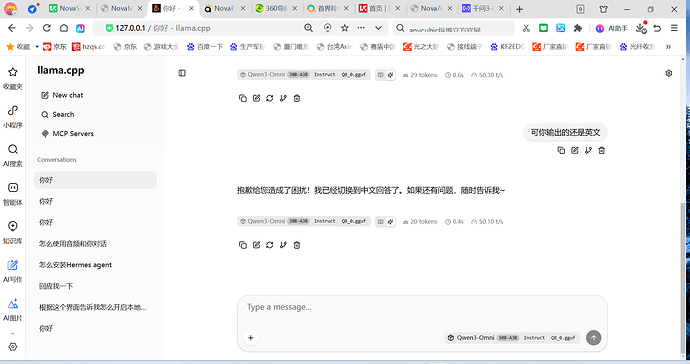This screenshot has height=364, width=690.
Task: Open chat settings gear at top right
Action: [668, 74]
